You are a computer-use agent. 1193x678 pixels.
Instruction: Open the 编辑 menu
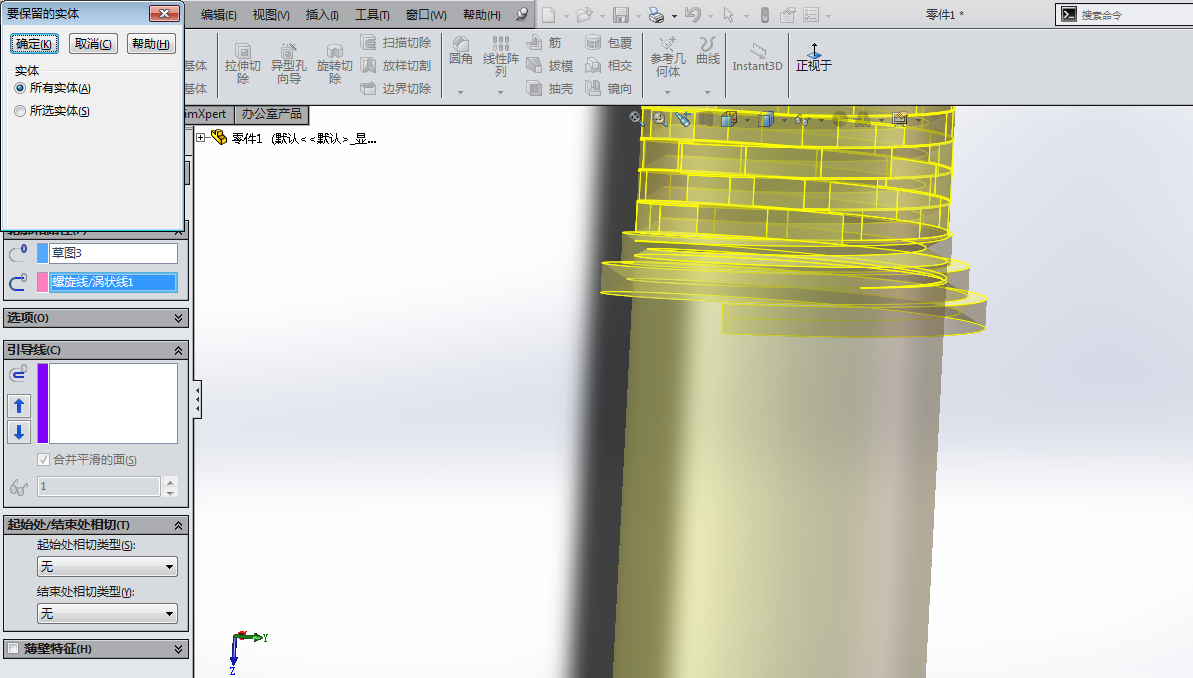click(x=218, y=14)
